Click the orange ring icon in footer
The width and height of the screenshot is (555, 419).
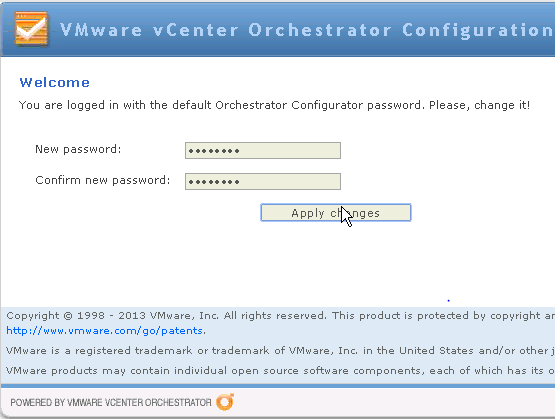(225, 402)
